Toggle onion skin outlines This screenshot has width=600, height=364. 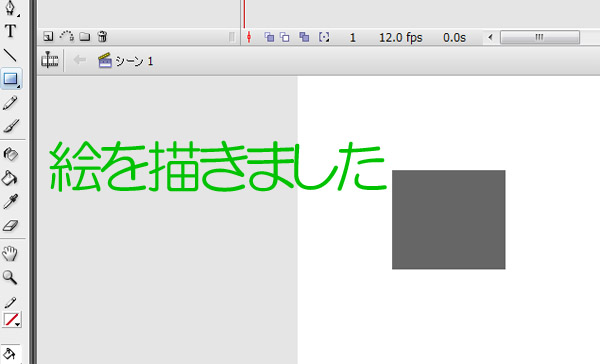click(285, 37)
